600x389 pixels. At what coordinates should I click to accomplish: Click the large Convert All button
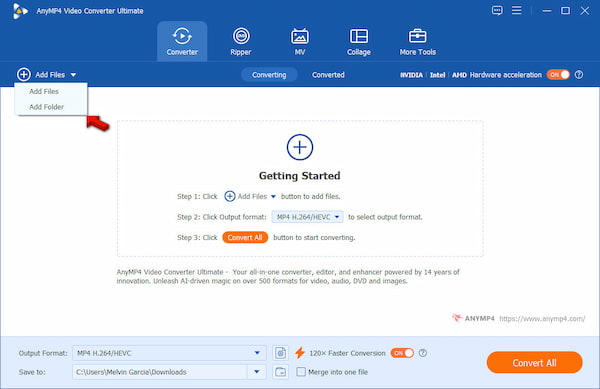pyautogui.click(x=535, y=363)
